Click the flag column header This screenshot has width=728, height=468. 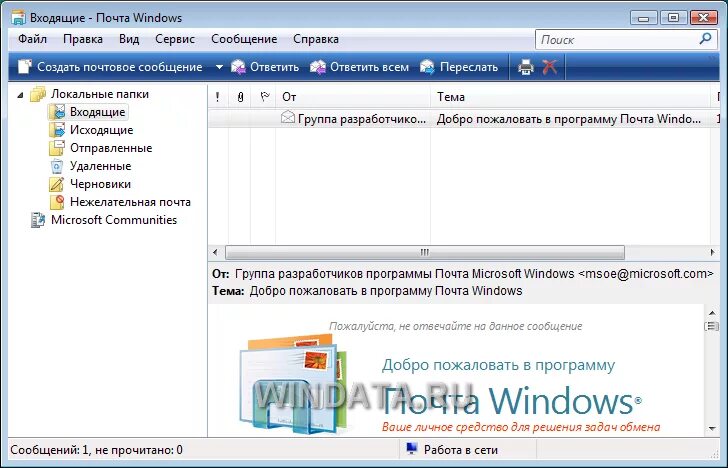265,97
